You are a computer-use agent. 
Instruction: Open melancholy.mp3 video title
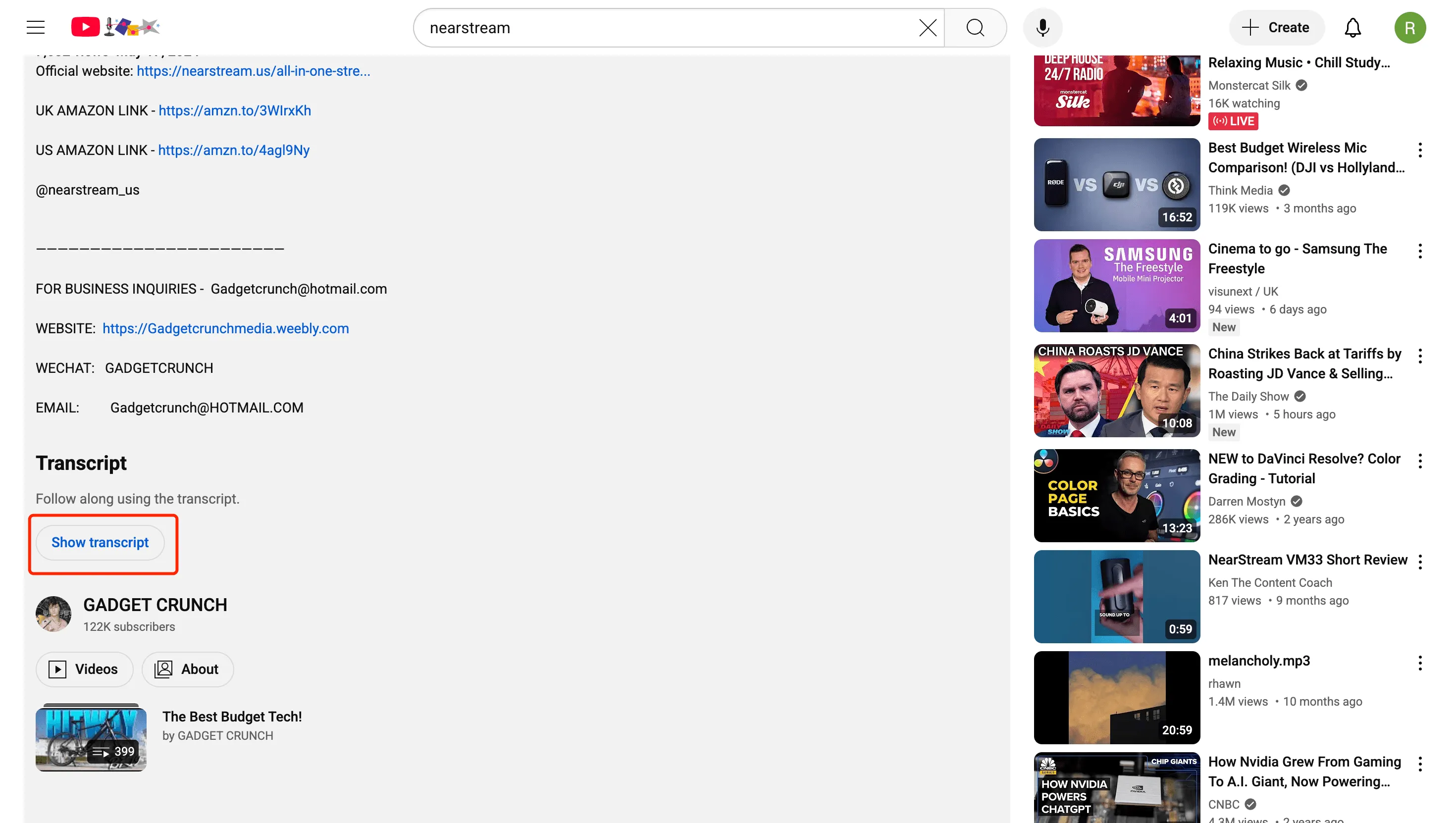click(x=1259, y=661)
